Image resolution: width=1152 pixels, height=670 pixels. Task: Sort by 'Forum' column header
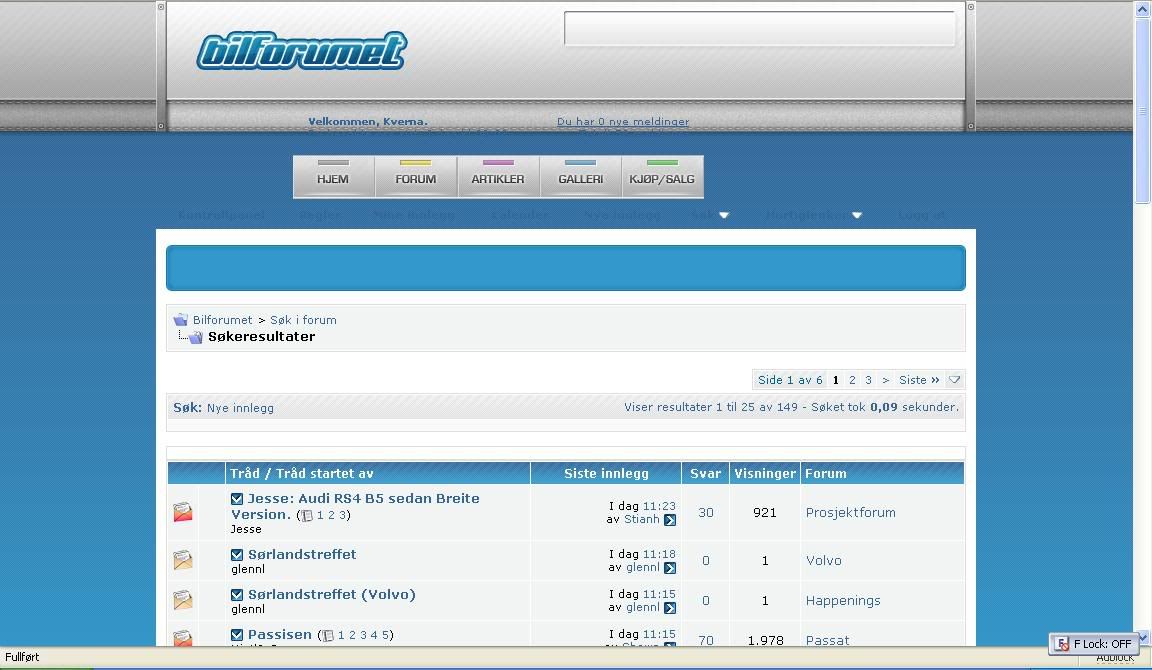[x=826, y=474]
